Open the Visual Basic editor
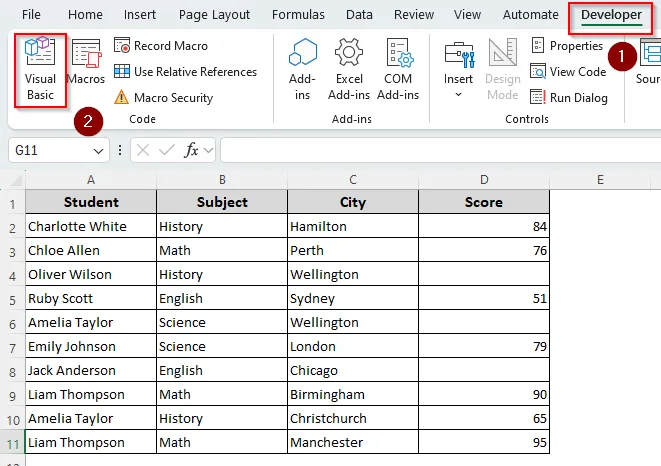Viewport: 661px width, 466px height. (40, 70)
